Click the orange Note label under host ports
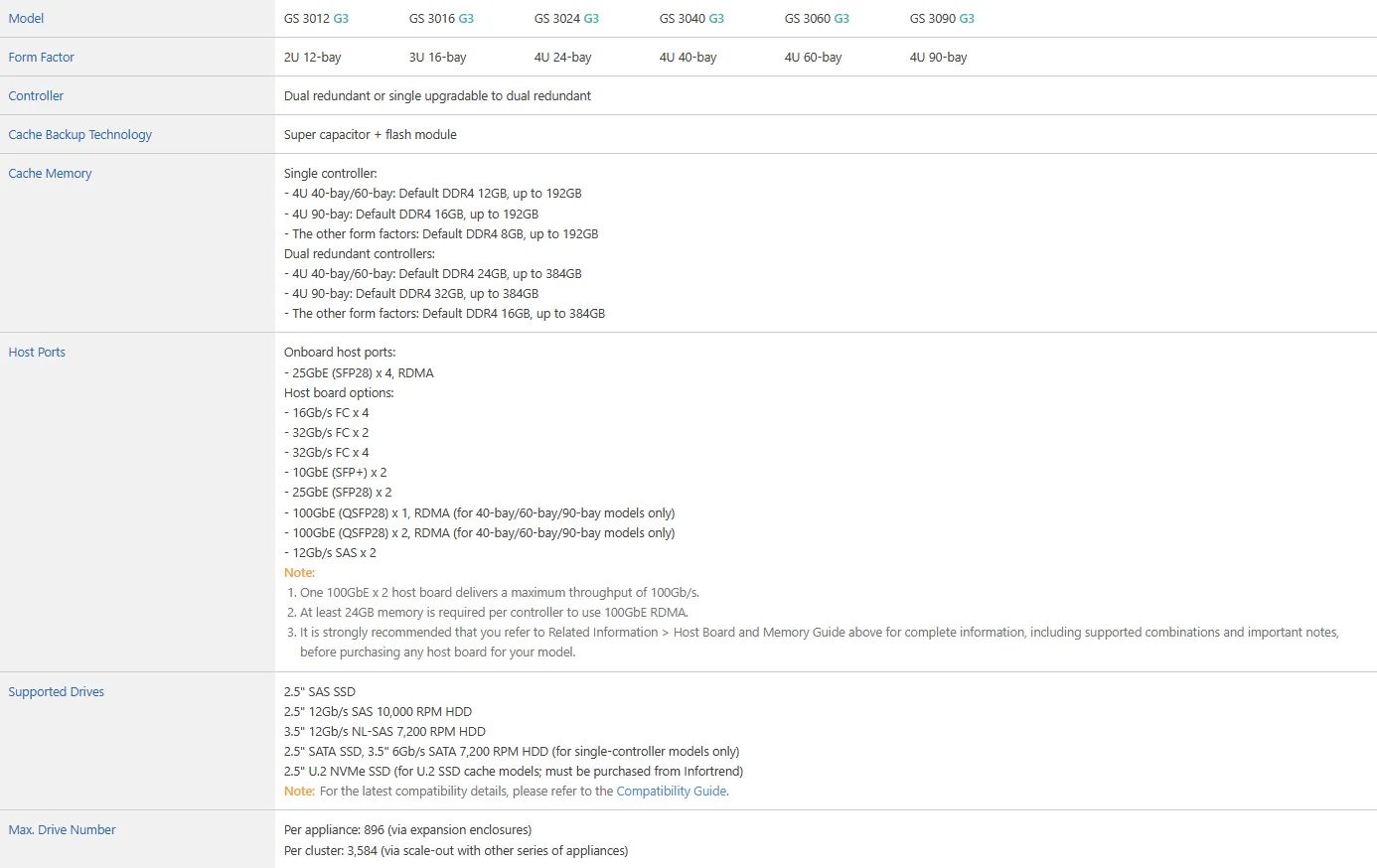Screen dimensions: 1377x868 click(x=300, y=573)
